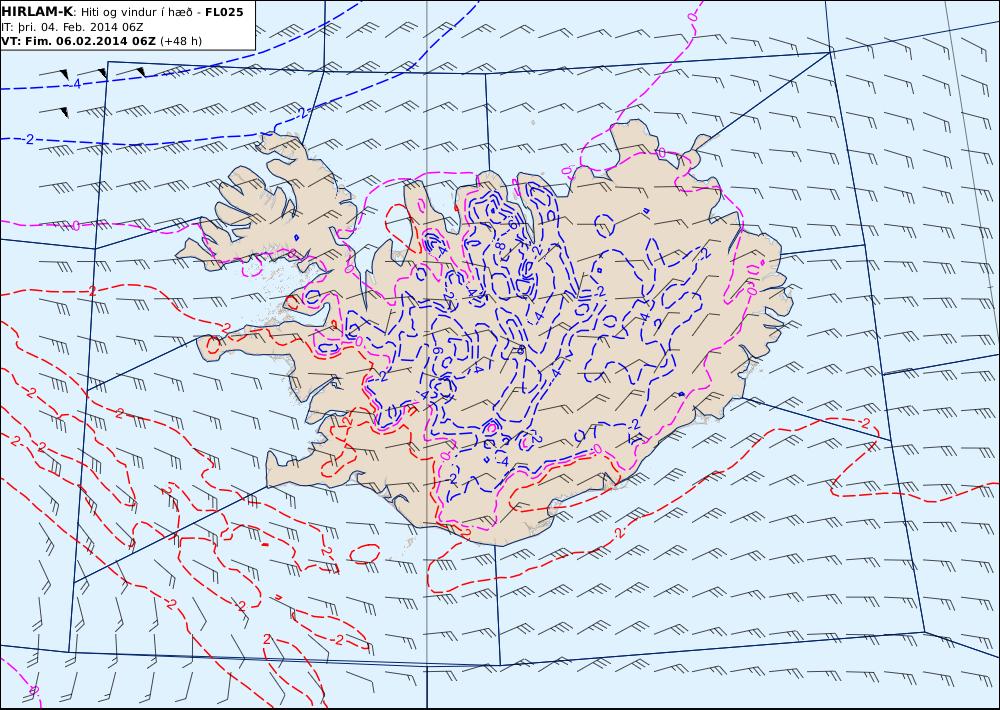Viewport: 1000px width, 710px height.
Task: Select the 'VT: Fim. 06.02.2014 06Z' valid time
Action: click(78, 41)
